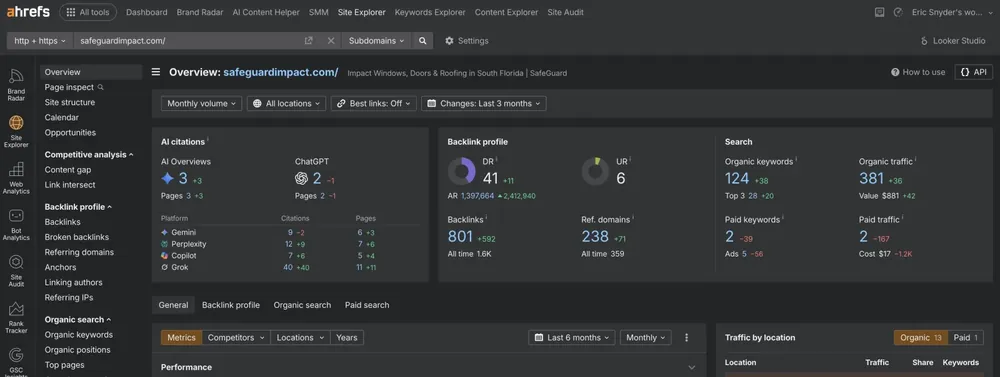Click the Ahrefs logo
This screenshot has height=377, width=1000.
(28, 11)
